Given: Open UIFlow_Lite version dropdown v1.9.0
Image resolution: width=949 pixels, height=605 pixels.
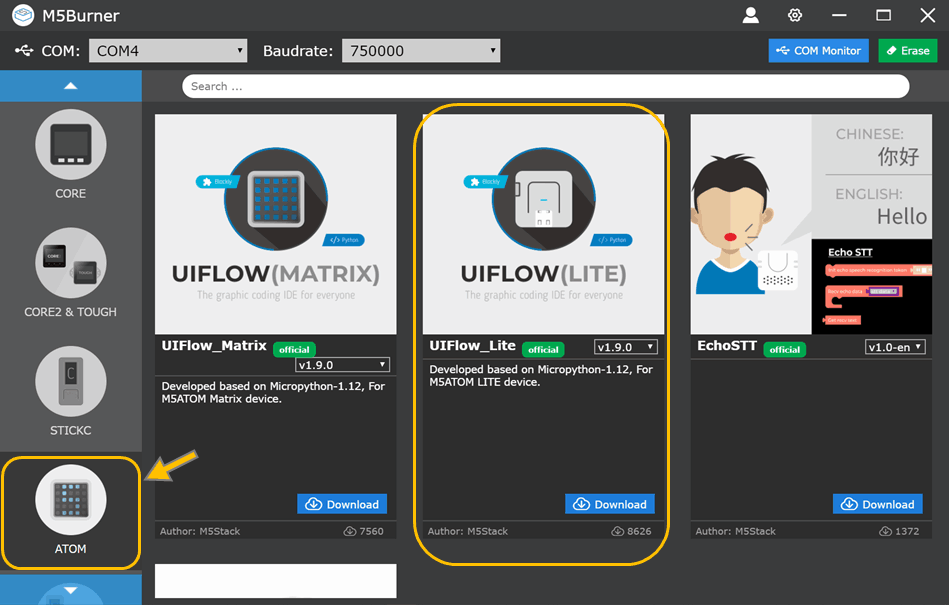Looking at the screenshot, I should (625, 347).
